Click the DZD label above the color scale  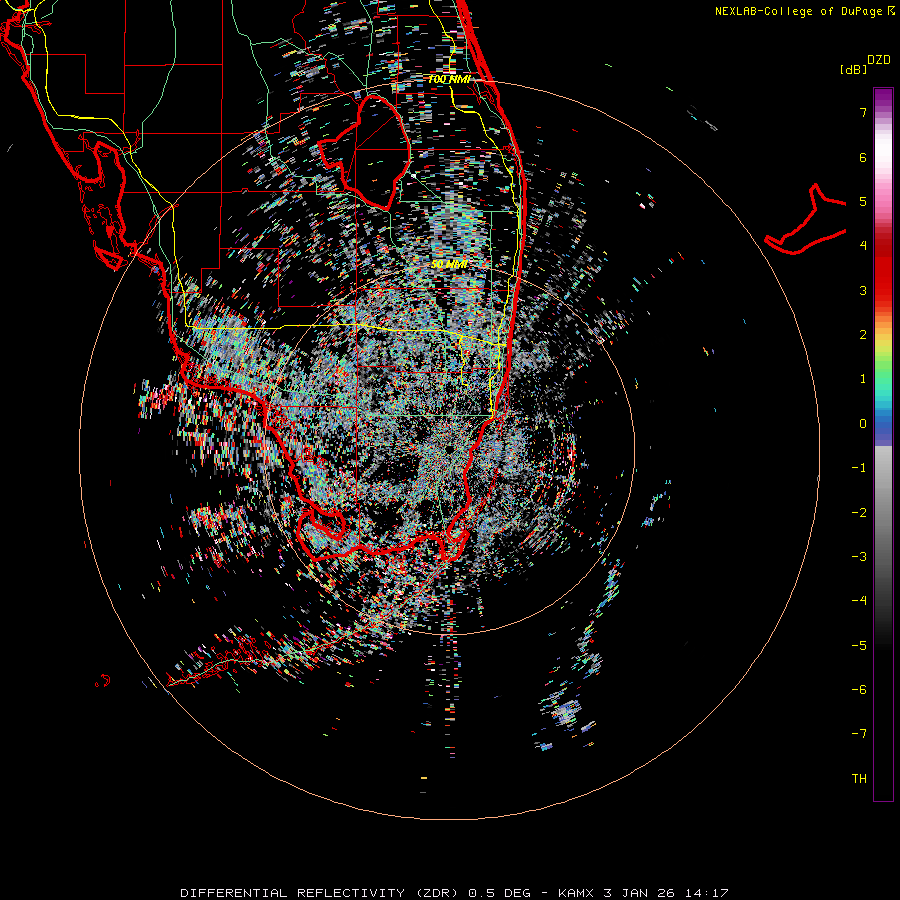[x=879, y=60]
